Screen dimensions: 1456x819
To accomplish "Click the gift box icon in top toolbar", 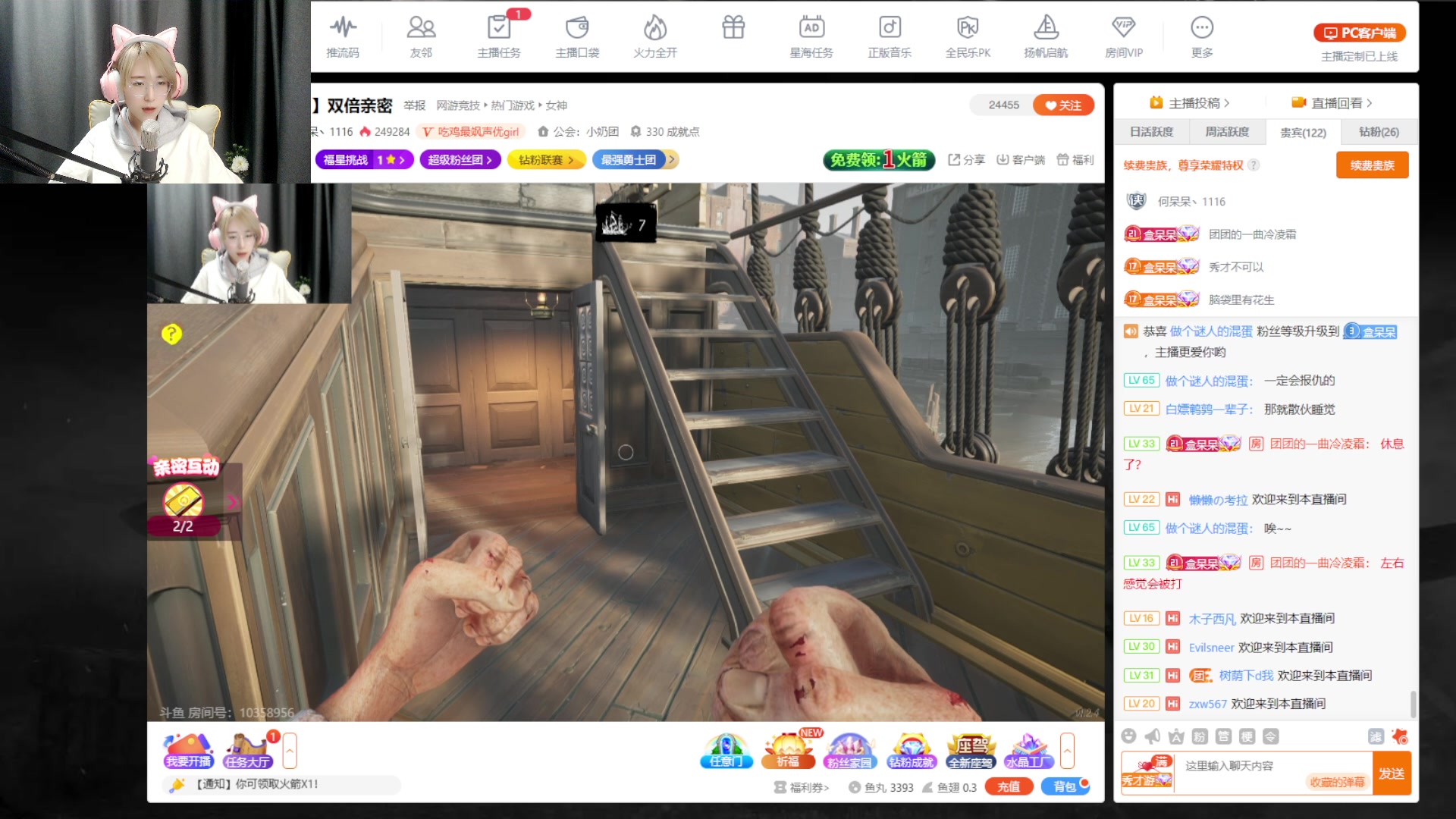I will coord(733,28).
